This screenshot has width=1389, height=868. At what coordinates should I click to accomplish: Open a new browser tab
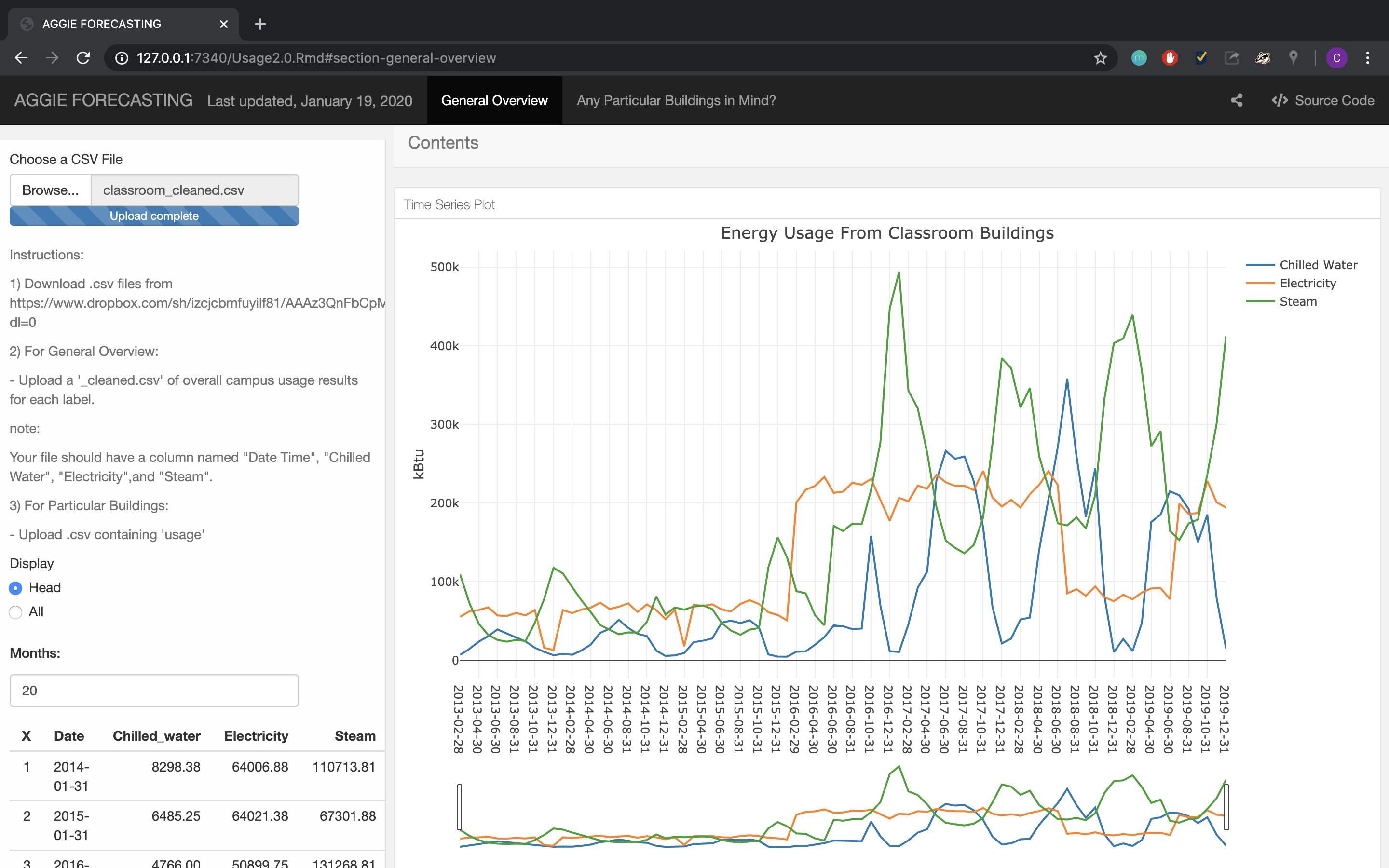[x=260, y=24]
